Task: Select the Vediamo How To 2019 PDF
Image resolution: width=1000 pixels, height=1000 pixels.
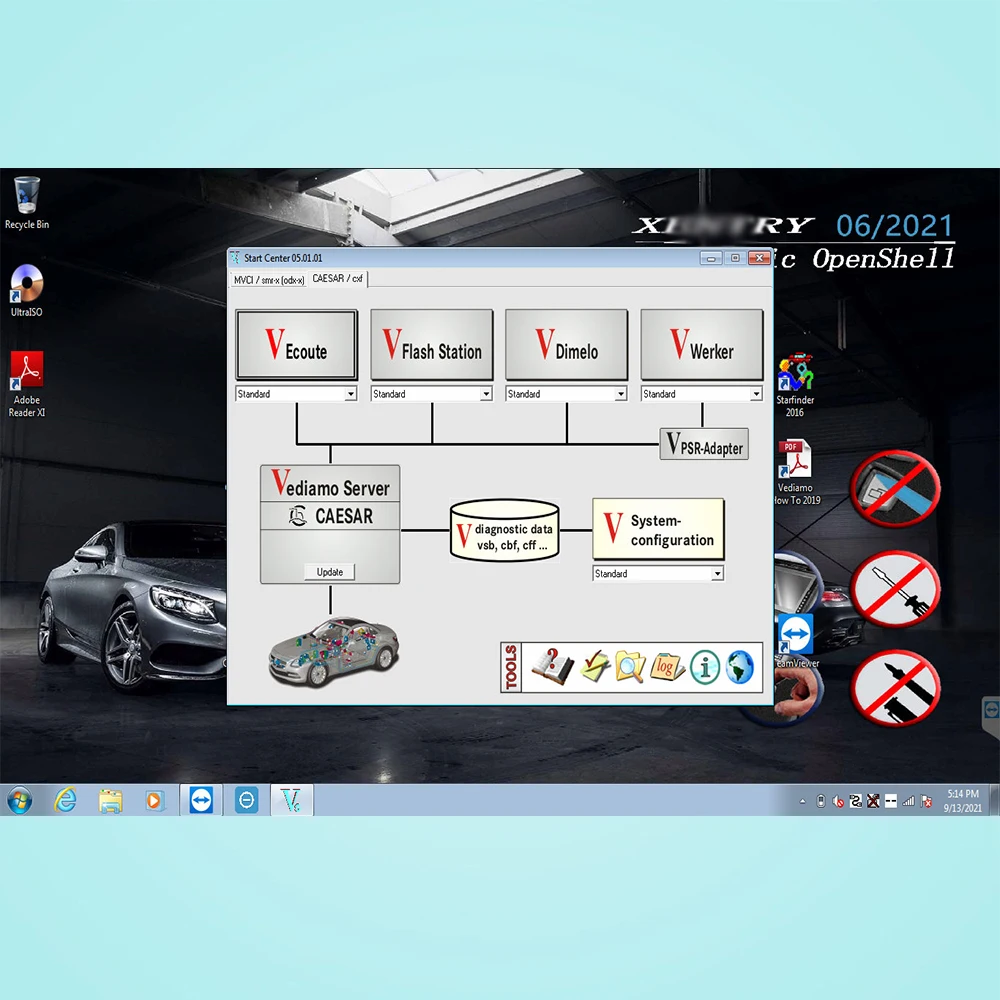Action: click(x=796, y=473)
